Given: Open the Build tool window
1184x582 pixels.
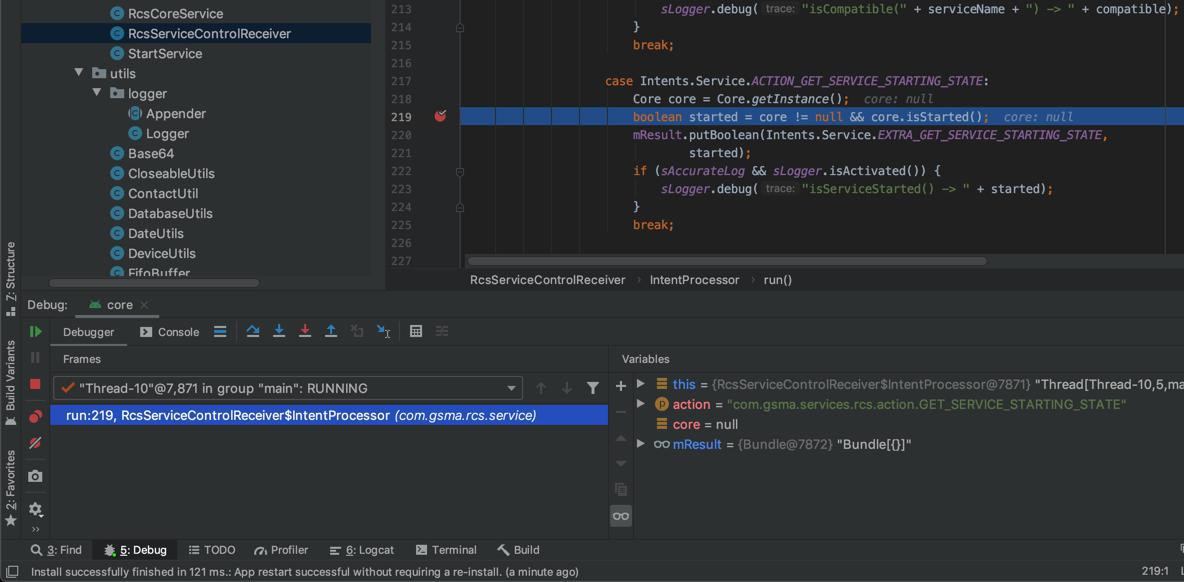Looking at the screenshot, I should tap(518, 550).
